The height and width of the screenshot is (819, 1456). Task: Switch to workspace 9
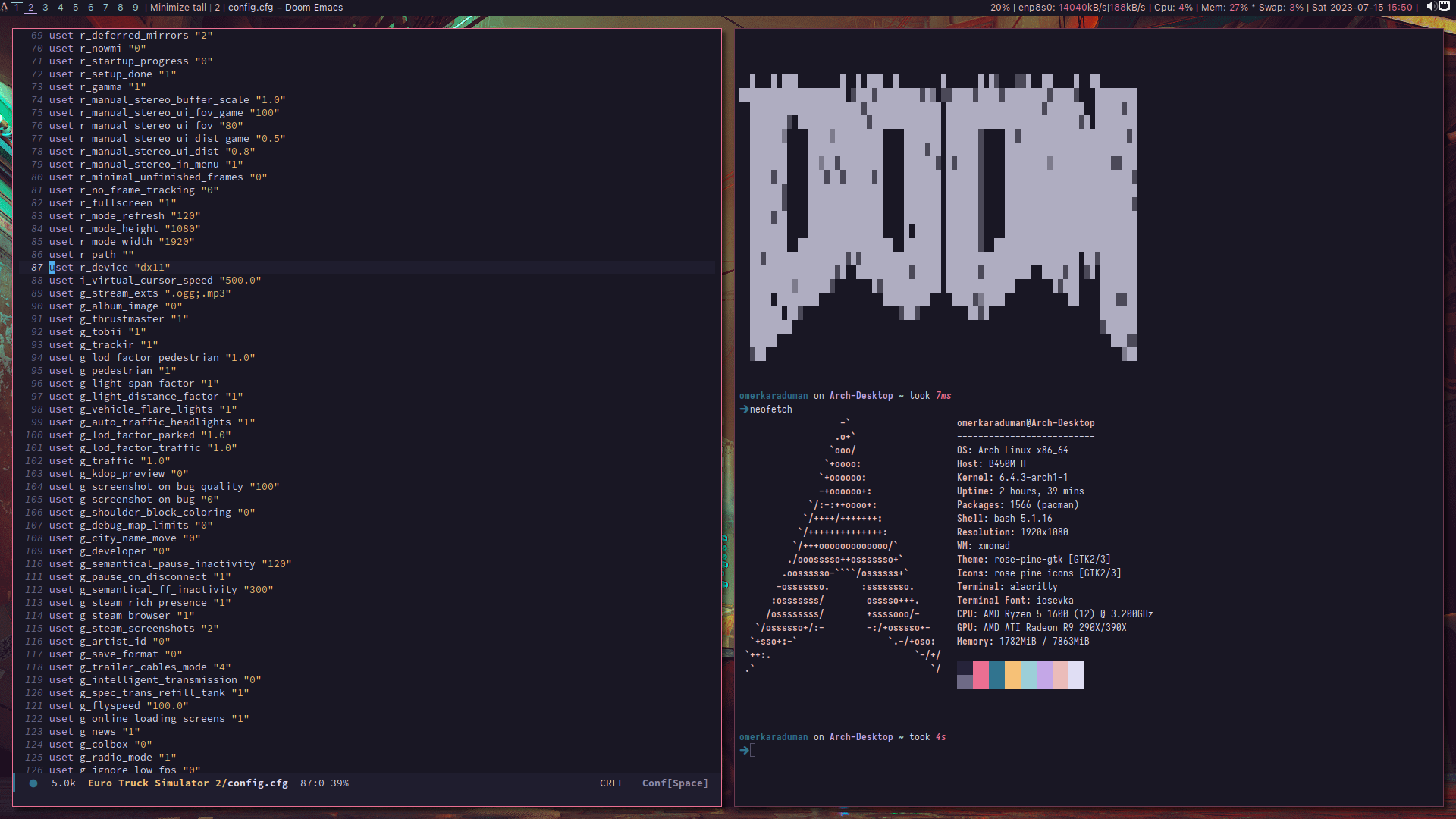click(x=136, y=7)
